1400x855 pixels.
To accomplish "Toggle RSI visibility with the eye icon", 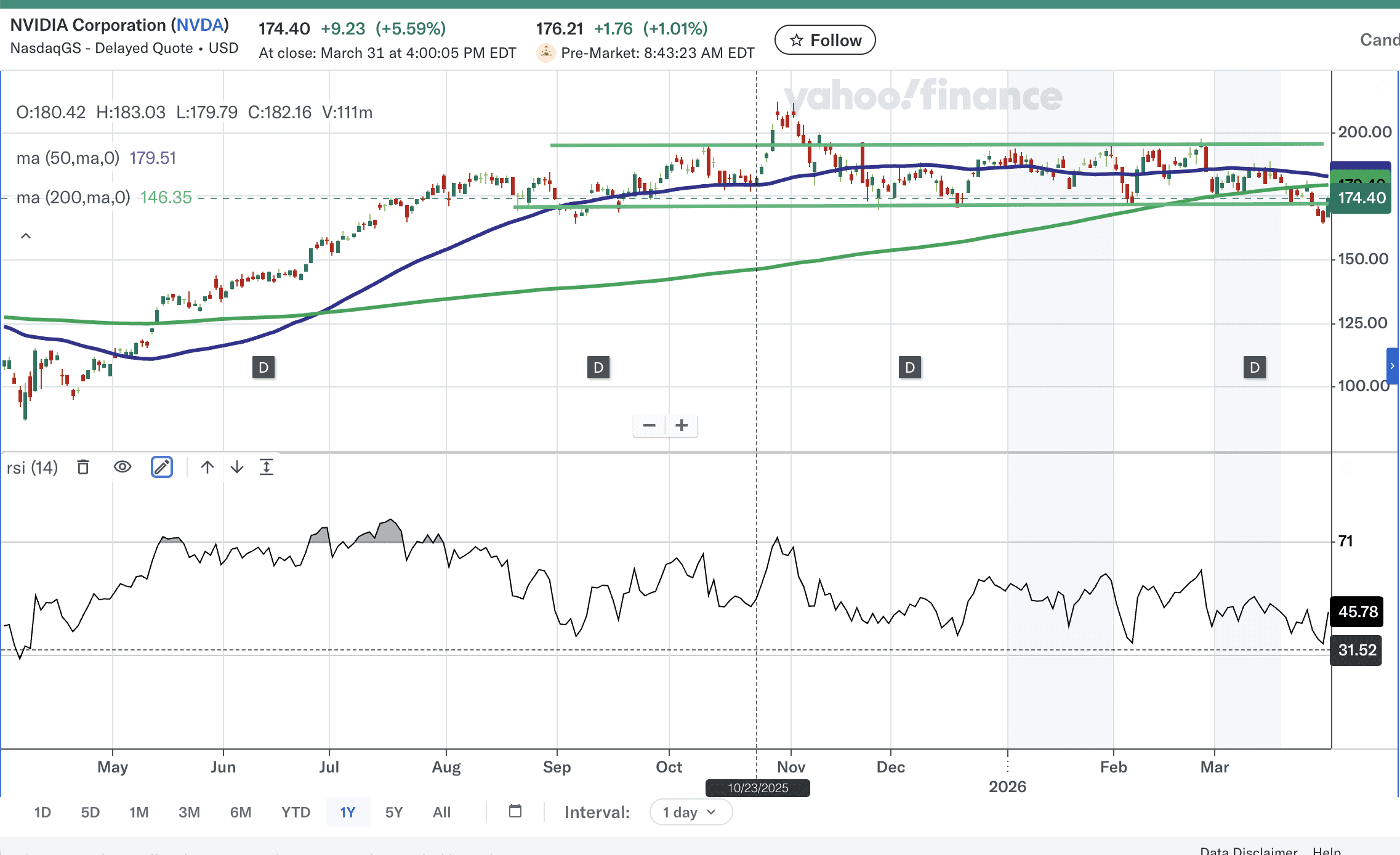I will (x=123, y=468).
